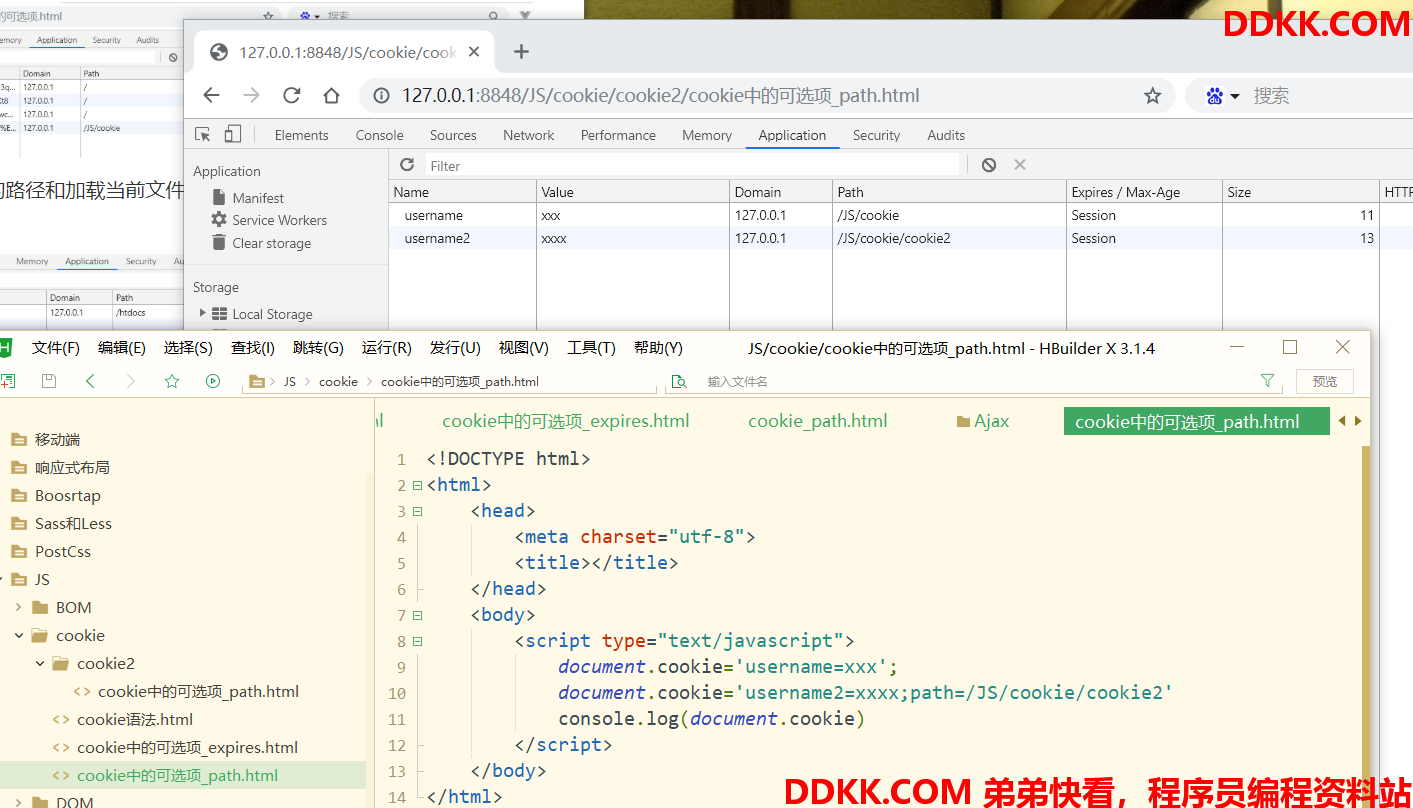Clear all cookies with the block icon
This screenshot has width=1413, height=808.
988,165
